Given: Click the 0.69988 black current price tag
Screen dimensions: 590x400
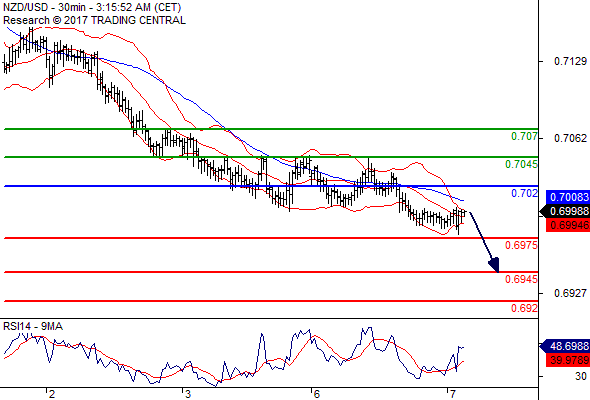Looking at the screenshot, I should tap(565, 211).
